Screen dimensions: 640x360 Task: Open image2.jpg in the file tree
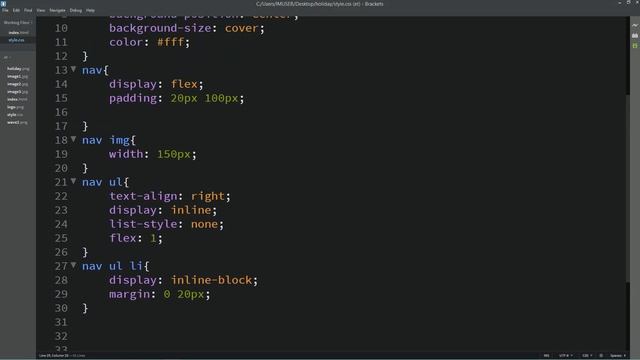pos(17,84)
